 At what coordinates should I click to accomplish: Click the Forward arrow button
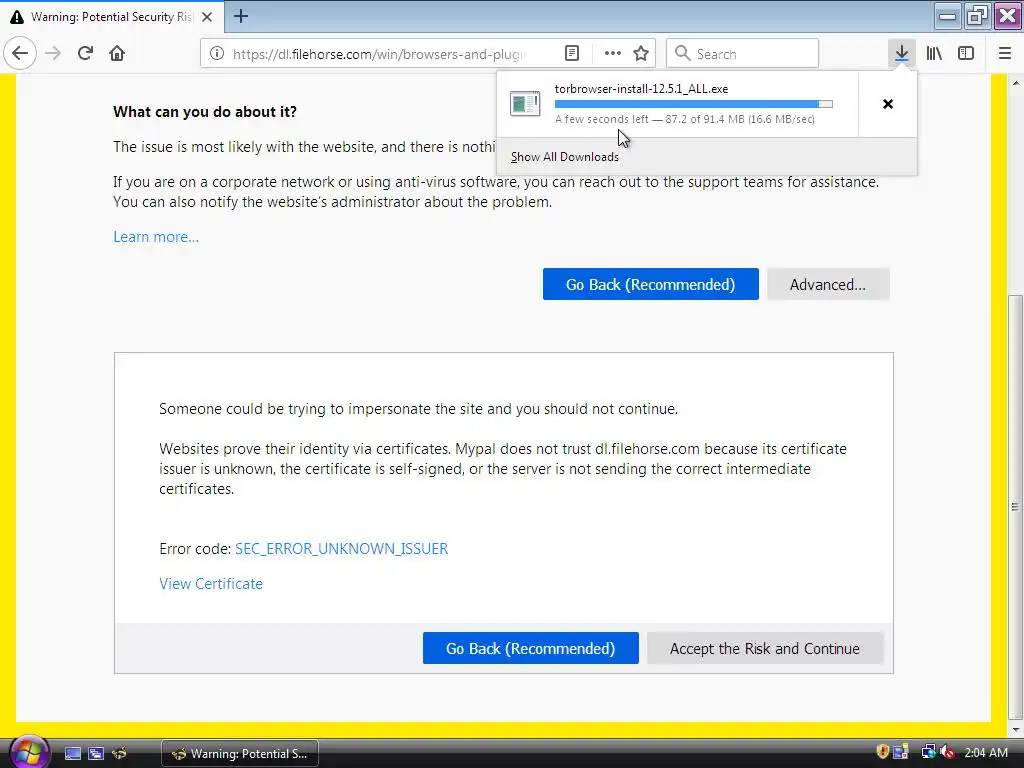tap(53, 53)
